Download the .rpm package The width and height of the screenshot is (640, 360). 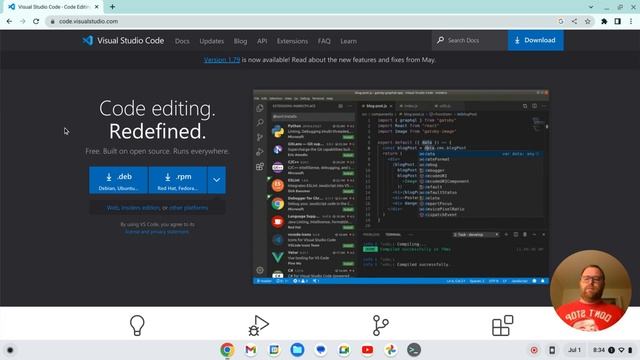[x=178, y=180]
